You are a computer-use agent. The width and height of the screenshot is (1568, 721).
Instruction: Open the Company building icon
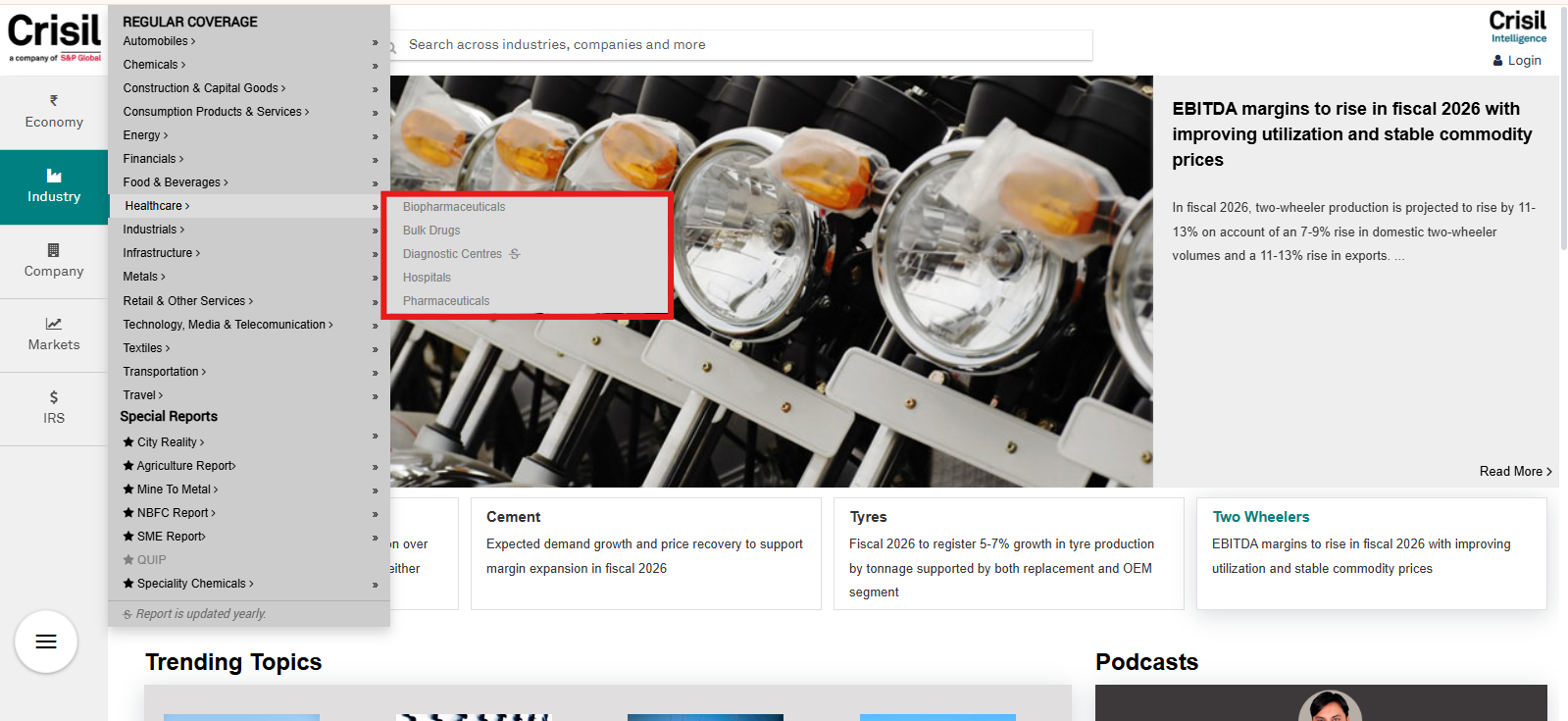pos(54,250)
